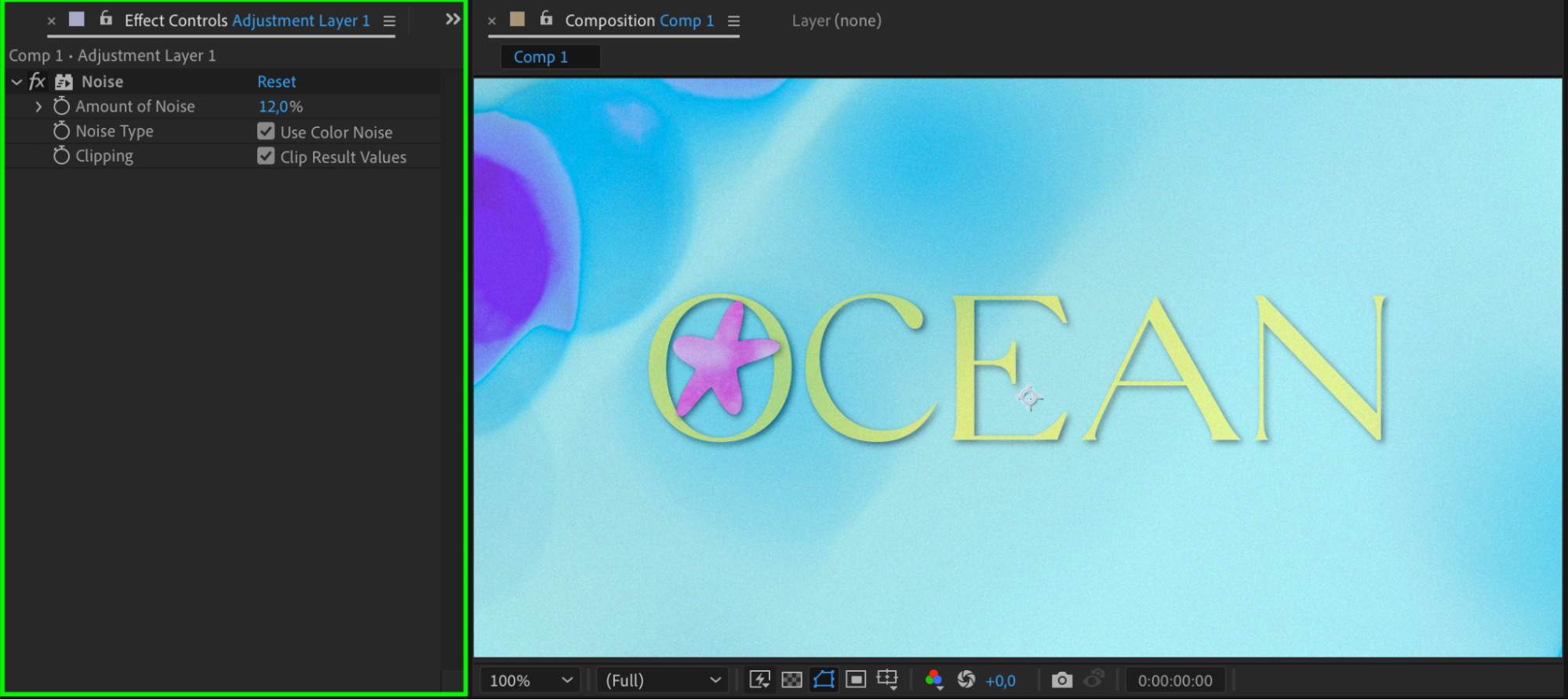Click the 12,0% noise amount value
Viewport: 1568px width, 700px height.
(x=281, y=107)
